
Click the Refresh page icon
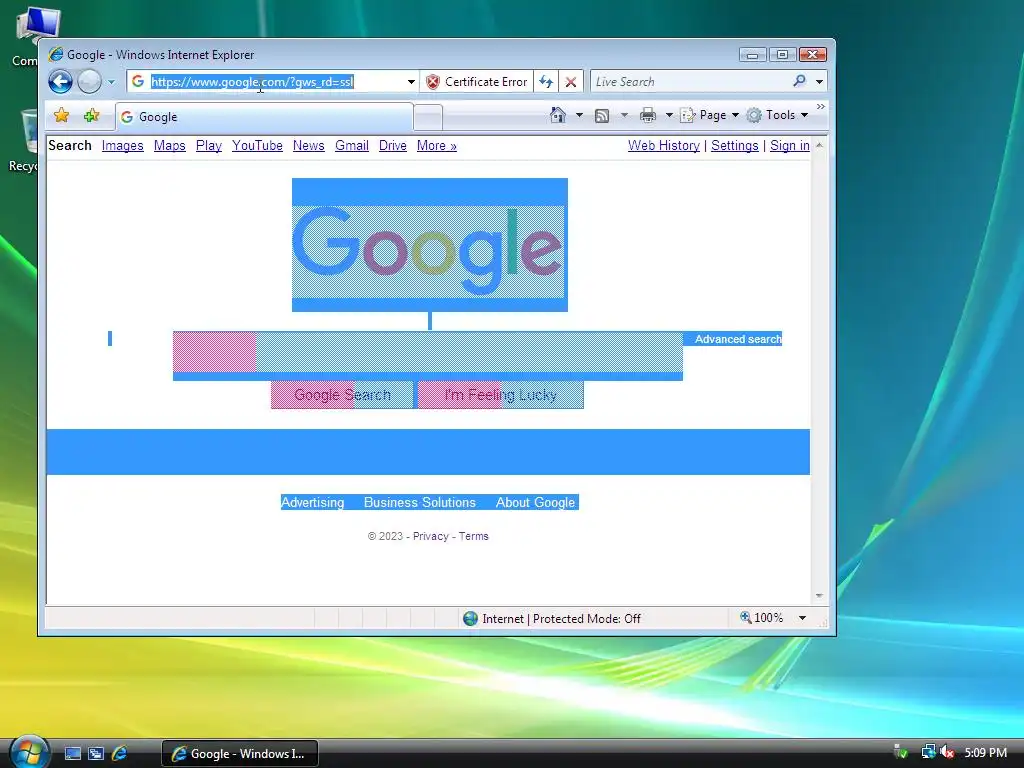pos(546,82)
